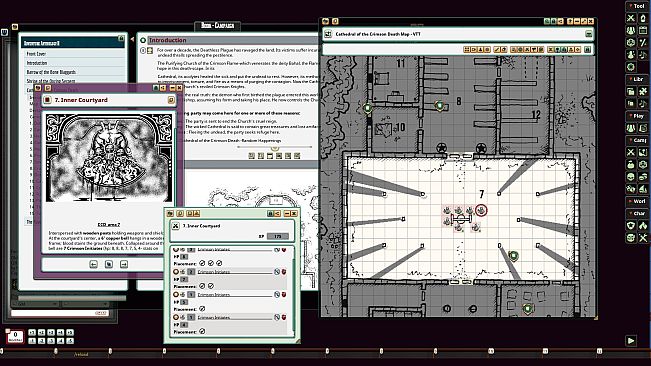Toggle red faction shield on second Crimson Initiates row
This screenshot has height=366, width=651.
tap(284, 272)
